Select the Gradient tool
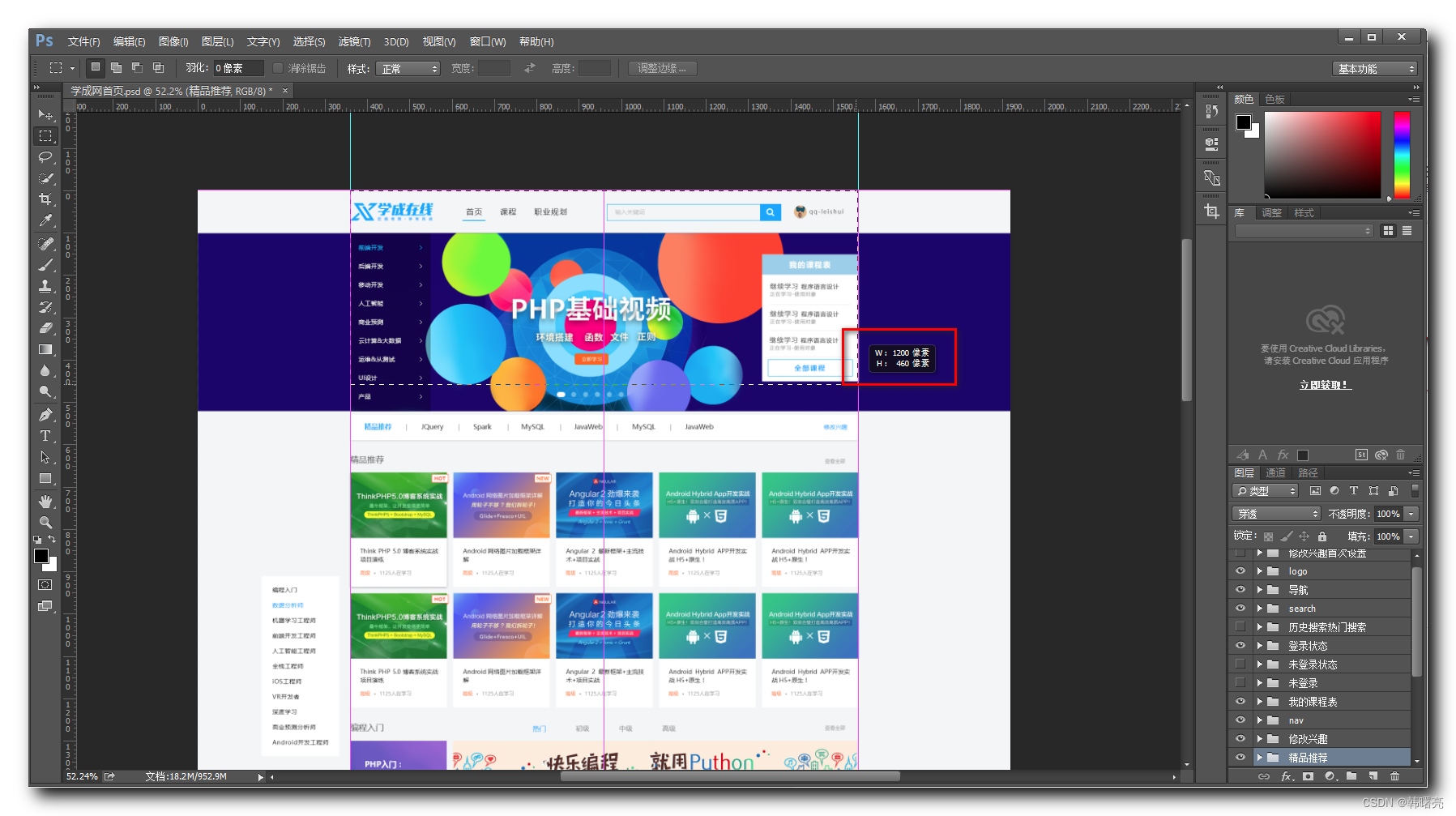1456x816 pixels. pyautogui.click(x=45, y=349)
